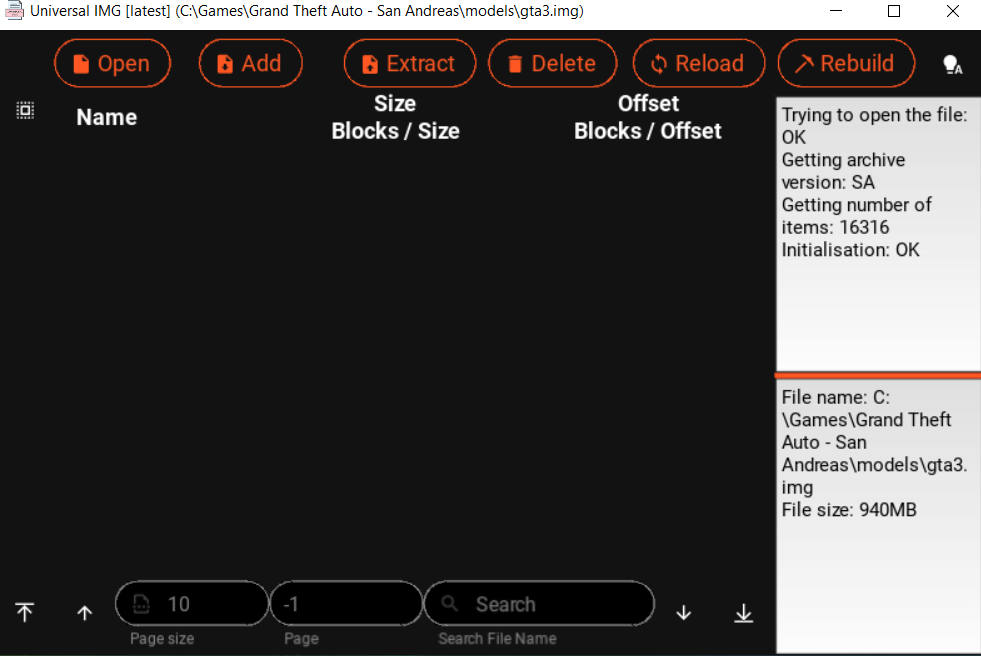Viewport: 981px width, 656px height.
Task: Click the Page size field showing 10
Action: [x=192, y=603]
